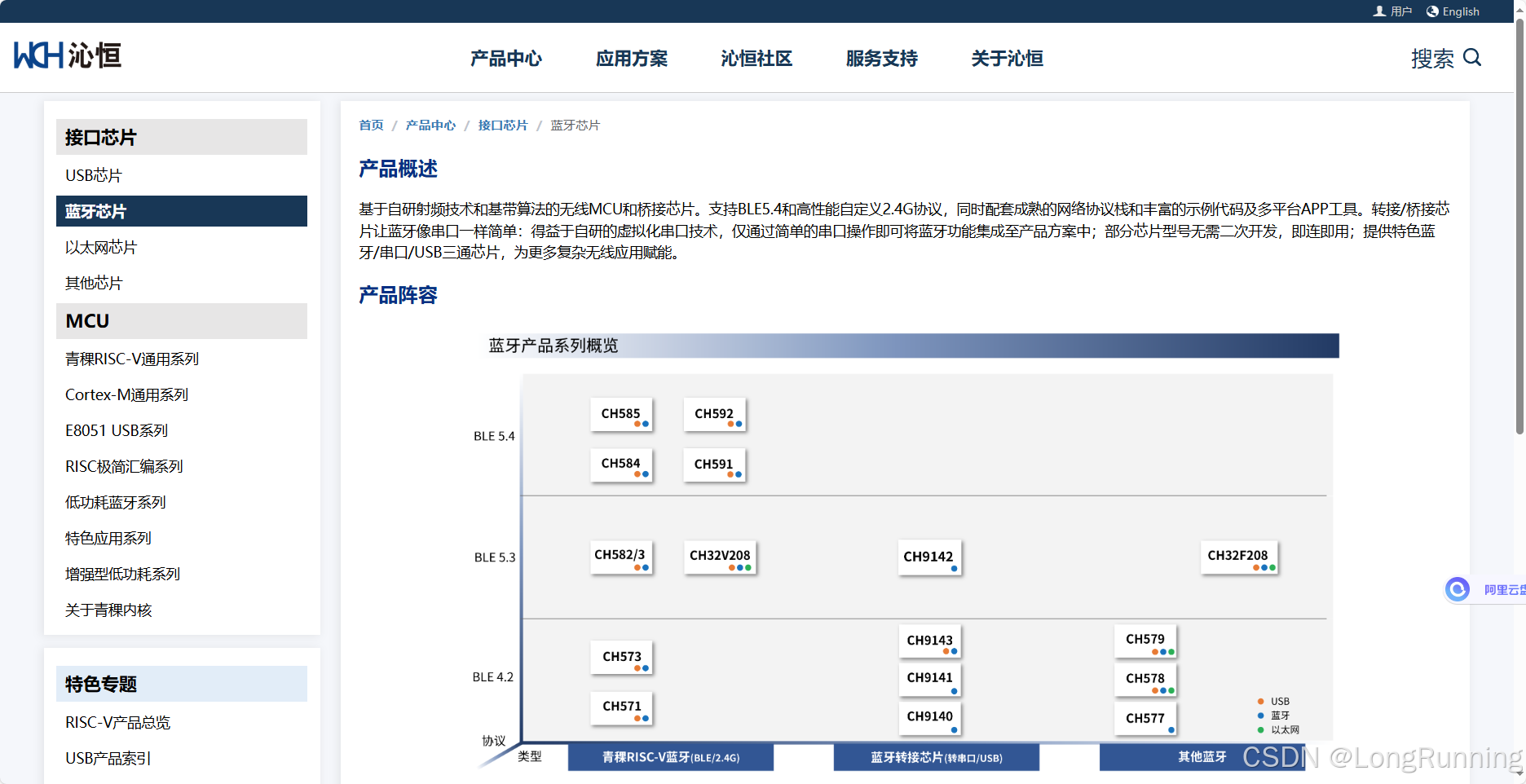Click the CH9142 chip box
1526x784 pixels.
pyautogui.click(x=929, y=557)
